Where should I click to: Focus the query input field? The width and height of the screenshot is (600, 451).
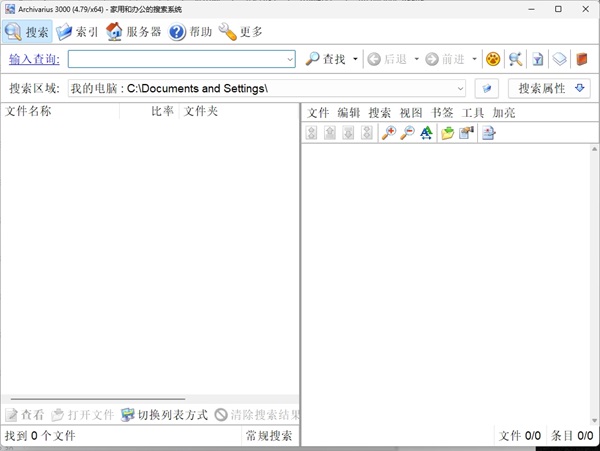(x=177, y=59)
